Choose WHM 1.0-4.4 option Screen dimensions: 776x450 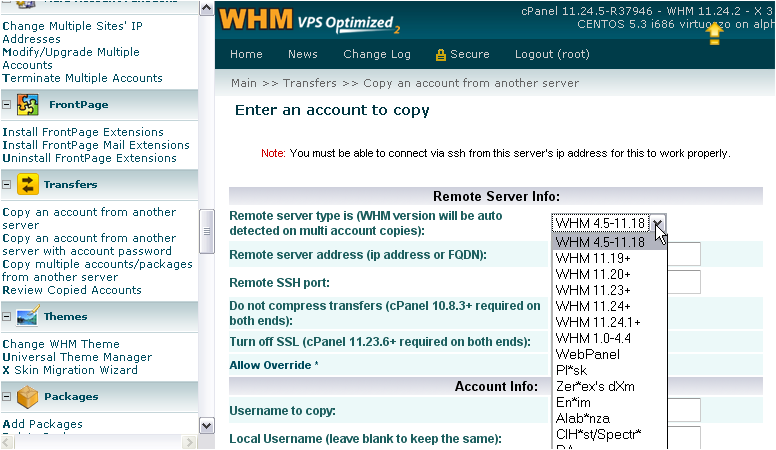click(x=609, y=338)
